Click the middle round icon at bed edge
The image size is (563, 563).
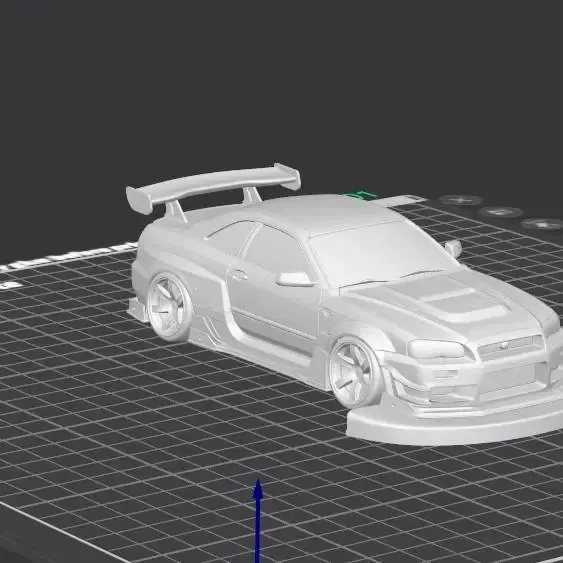(x=501, y=212)
